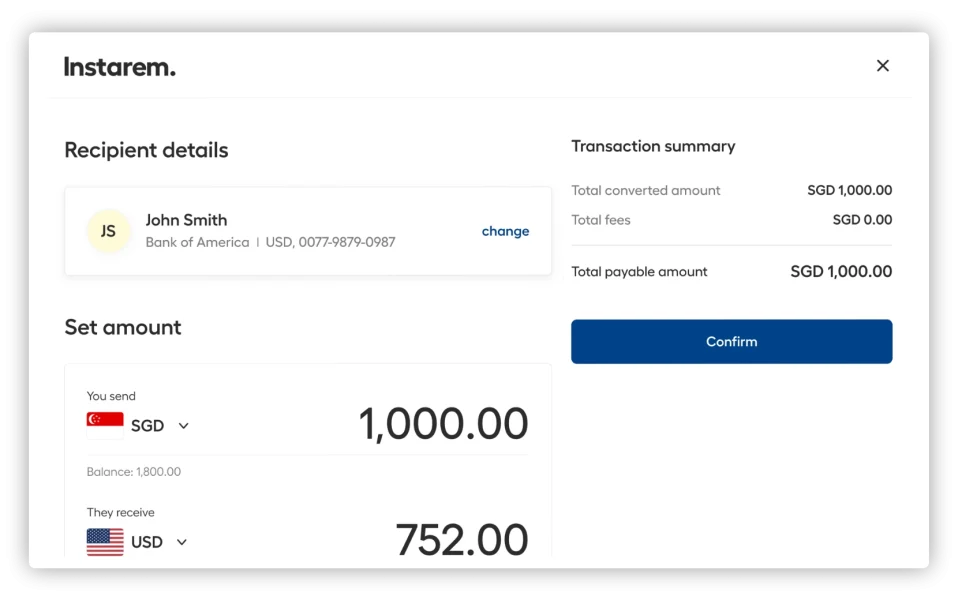Click the change link for John Smith
Viewport: 962px width, 600px height.
point(505,231)
